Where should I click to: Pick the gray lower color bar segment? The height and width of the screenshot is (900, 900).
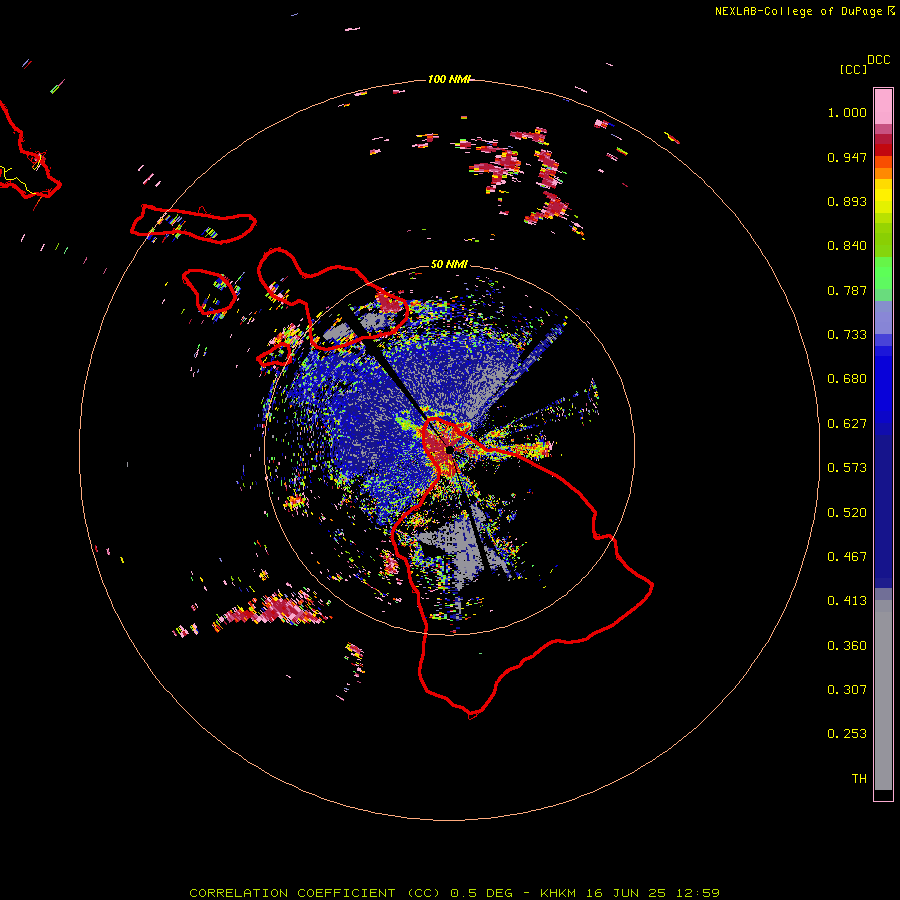click(883, 695)
